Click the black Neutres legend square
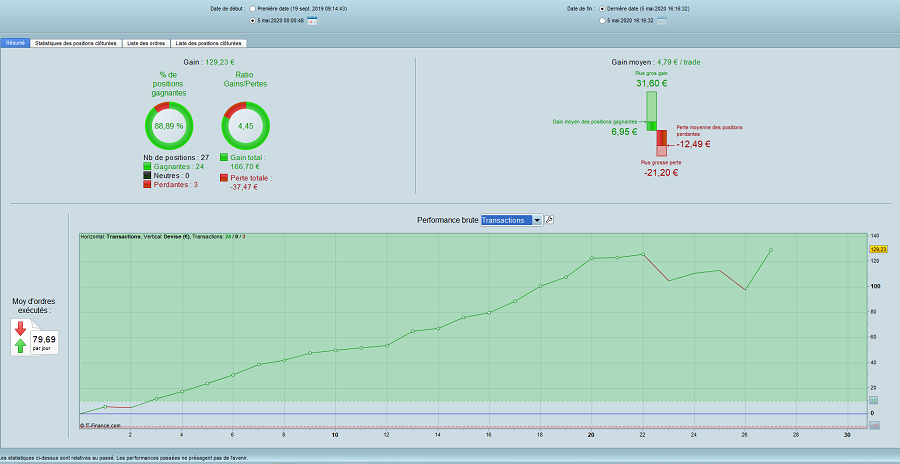The image size is (900, 464). pos(148,175)
